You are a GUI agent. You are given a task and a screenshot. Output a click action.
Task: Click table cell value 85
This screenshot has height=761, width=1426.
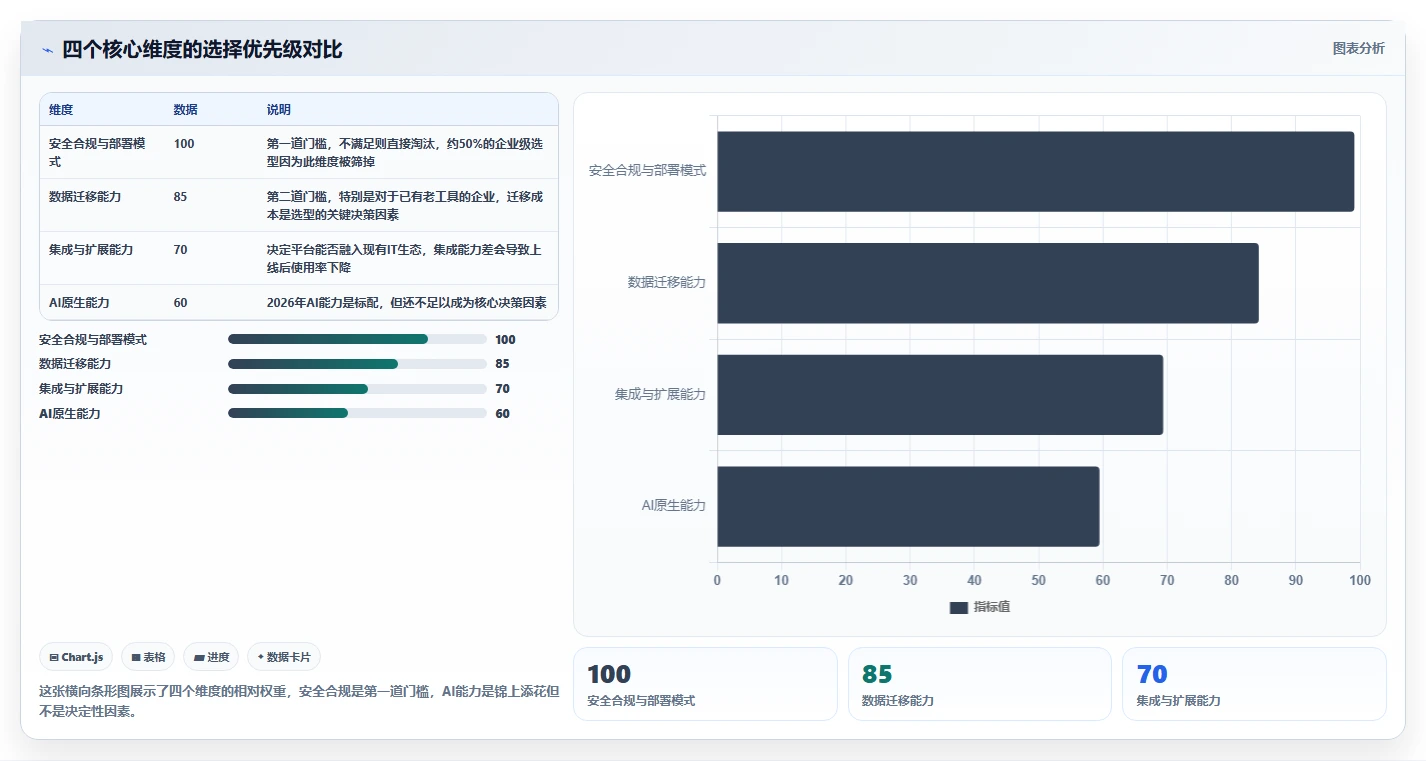click(180, 197)
